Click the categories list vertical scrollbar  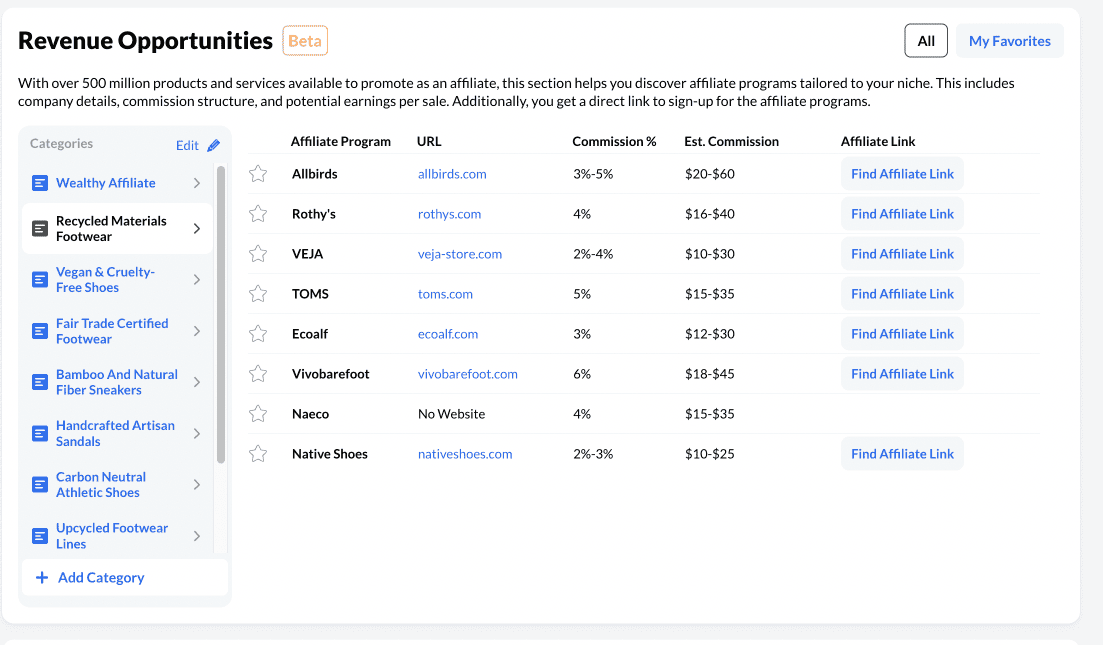pos(221,314)
